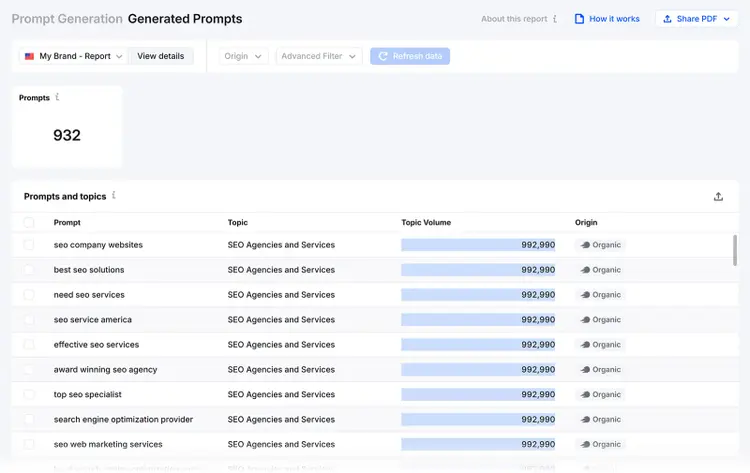750x473 pixels.
Task: Tick the effective seo services checkbox
Action: (29, 344)
